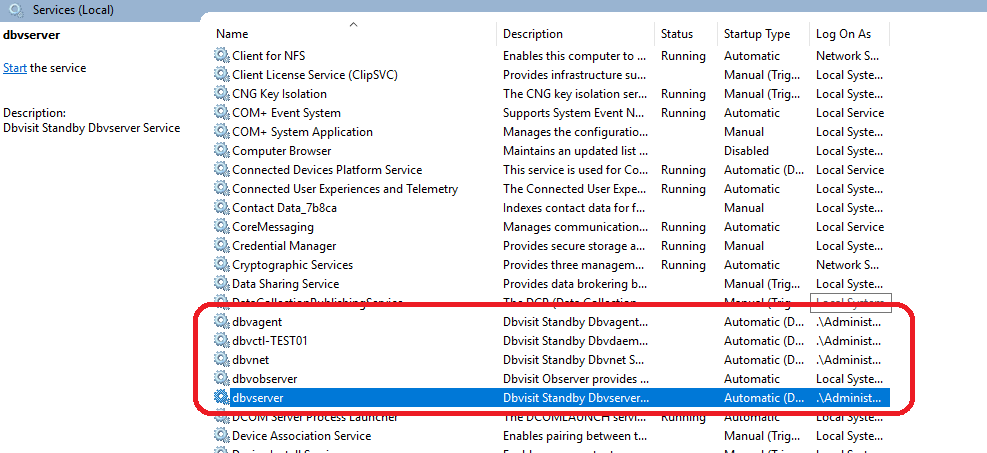Click Running status of Client for NFS
The width and height of the screenshot is (987, 453).
click(683, 56)
